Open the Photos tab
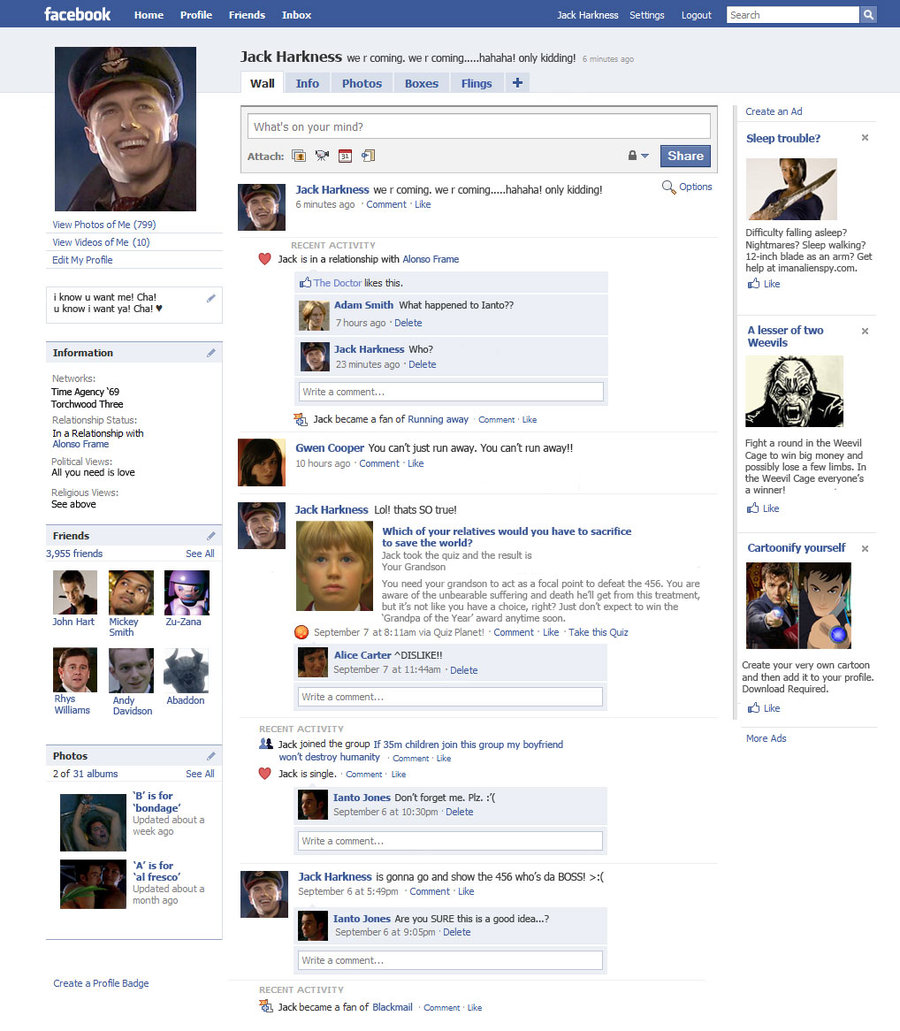This screenshot has width=900, height=1031. tap(362, 84)
